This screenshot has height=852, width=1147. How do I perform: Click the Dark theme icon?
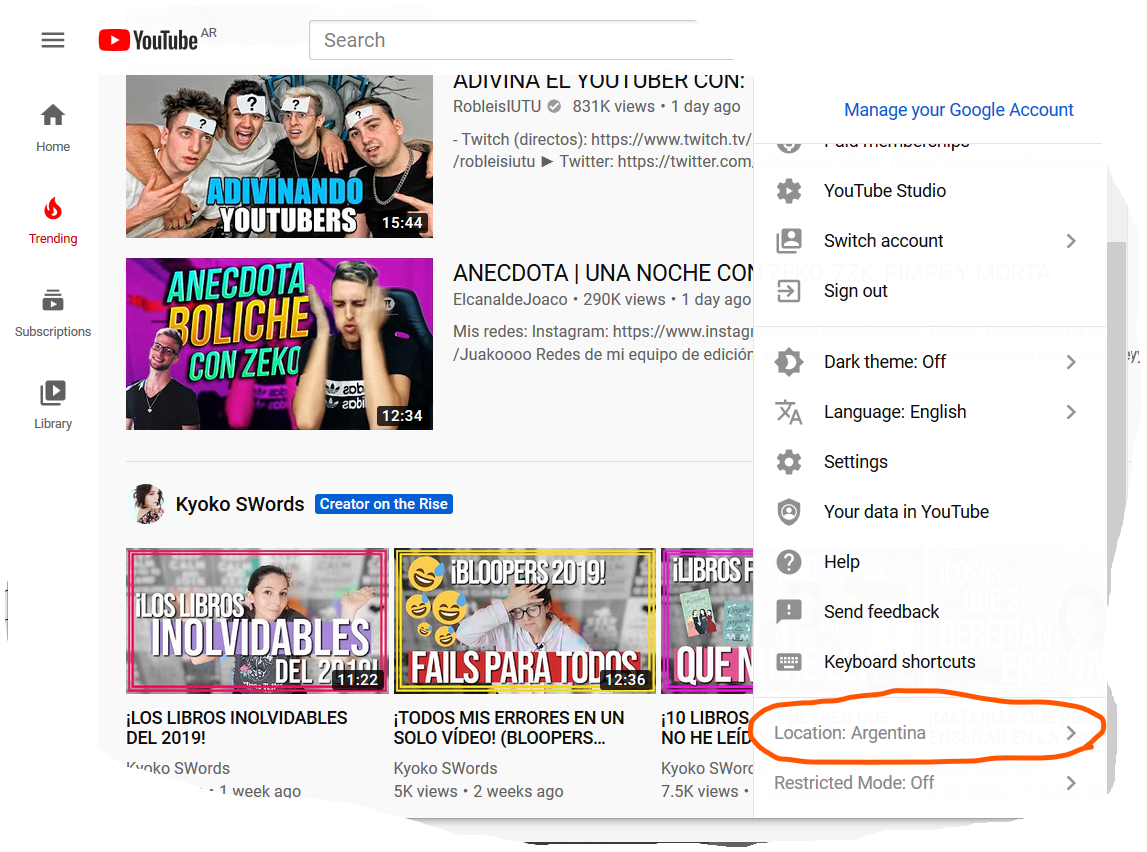(789, 362)
